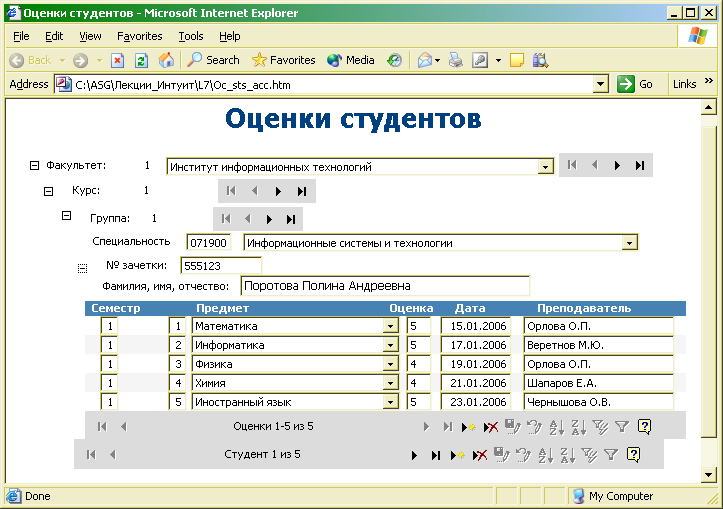The height and width of the screenshot is (509, 723).
Task: Open help in Оценки navigation bar
Action: tap(644, 426)
